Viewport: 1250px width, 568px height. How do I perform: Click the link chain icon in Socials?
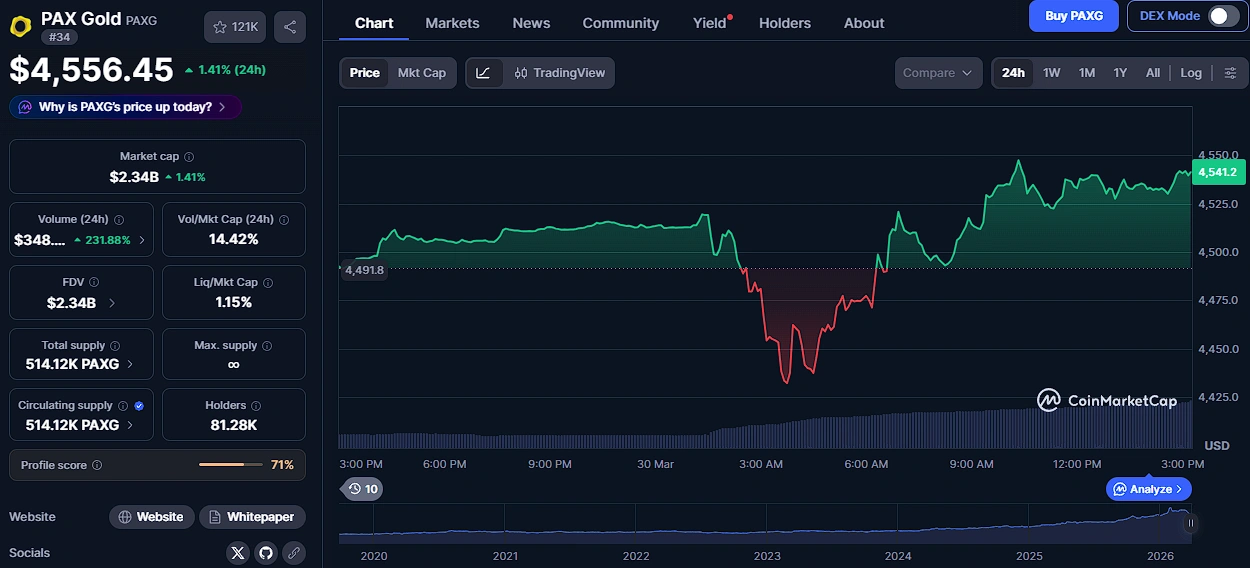click(x=293, y=552)
